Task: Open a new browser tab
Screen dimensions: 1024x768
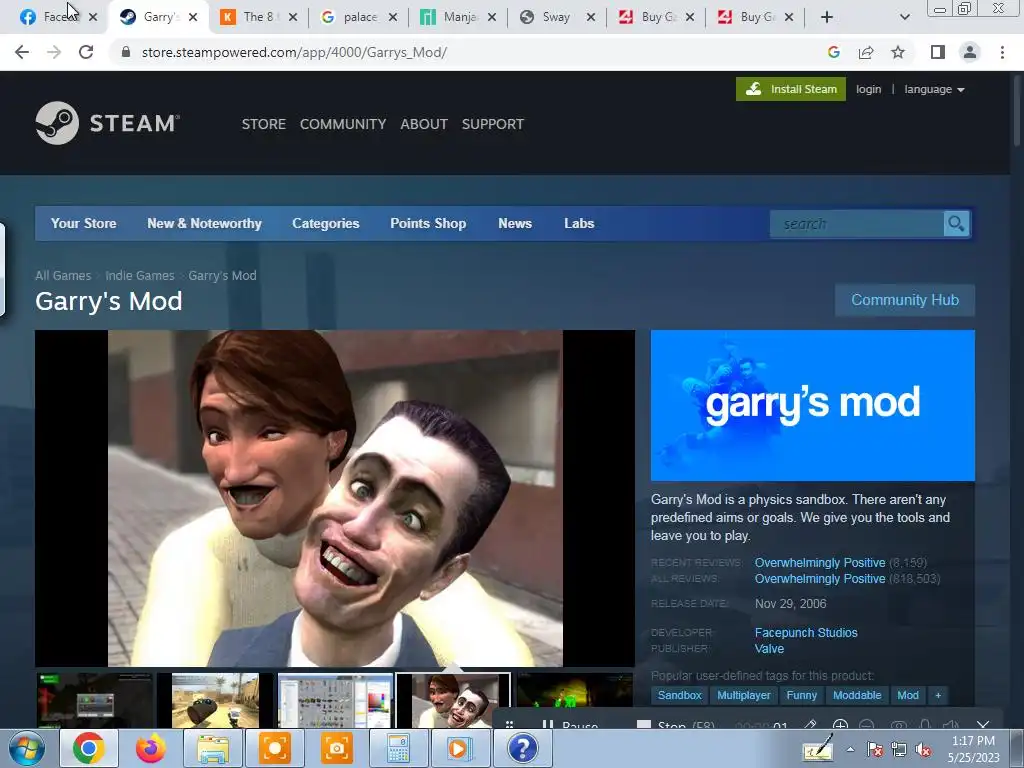Action: 827,17
